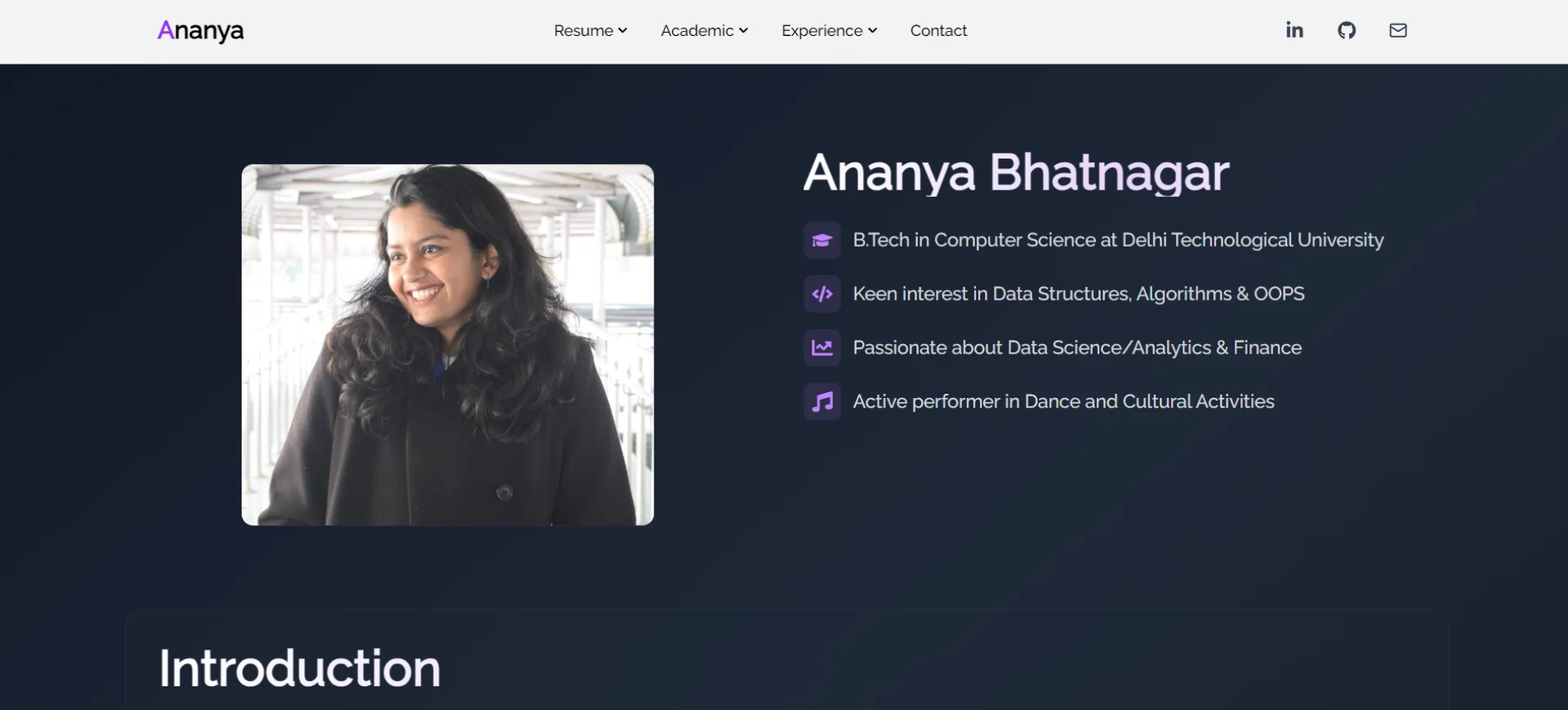
Task: Click the profile photo of Ananya
Action: point(448,345)
